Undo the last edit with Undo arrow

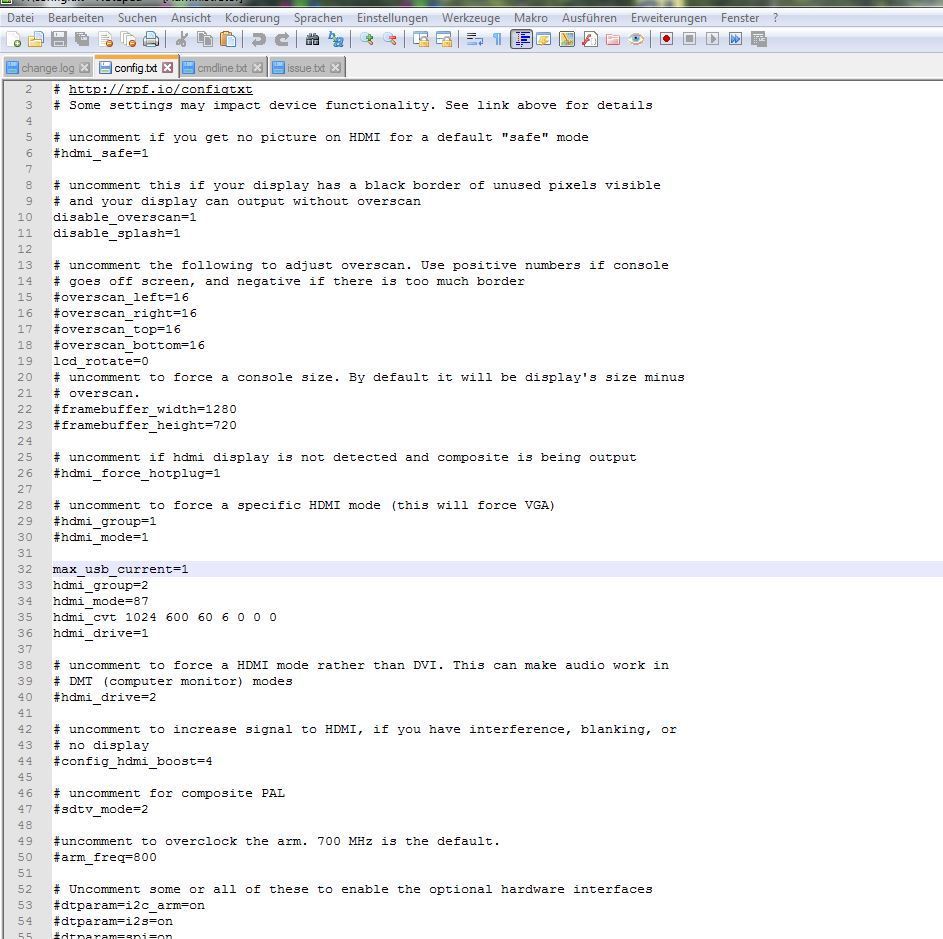tap(259, 40)
